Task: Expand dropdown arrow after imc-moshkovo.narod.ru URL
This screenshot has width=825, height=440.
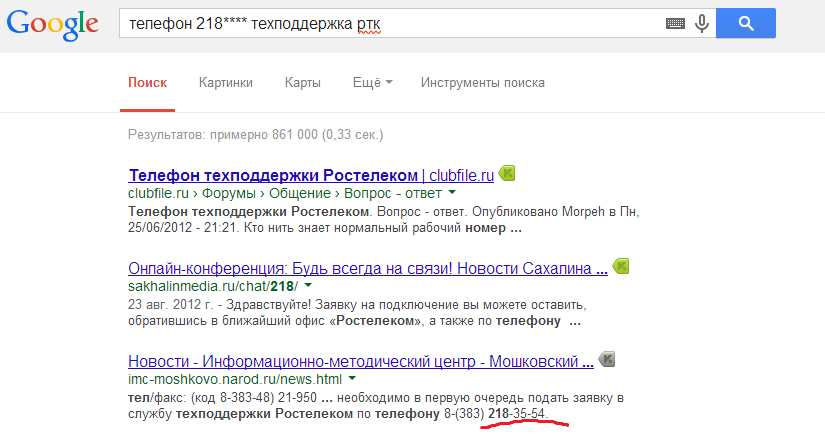Action: pos(352,379)
